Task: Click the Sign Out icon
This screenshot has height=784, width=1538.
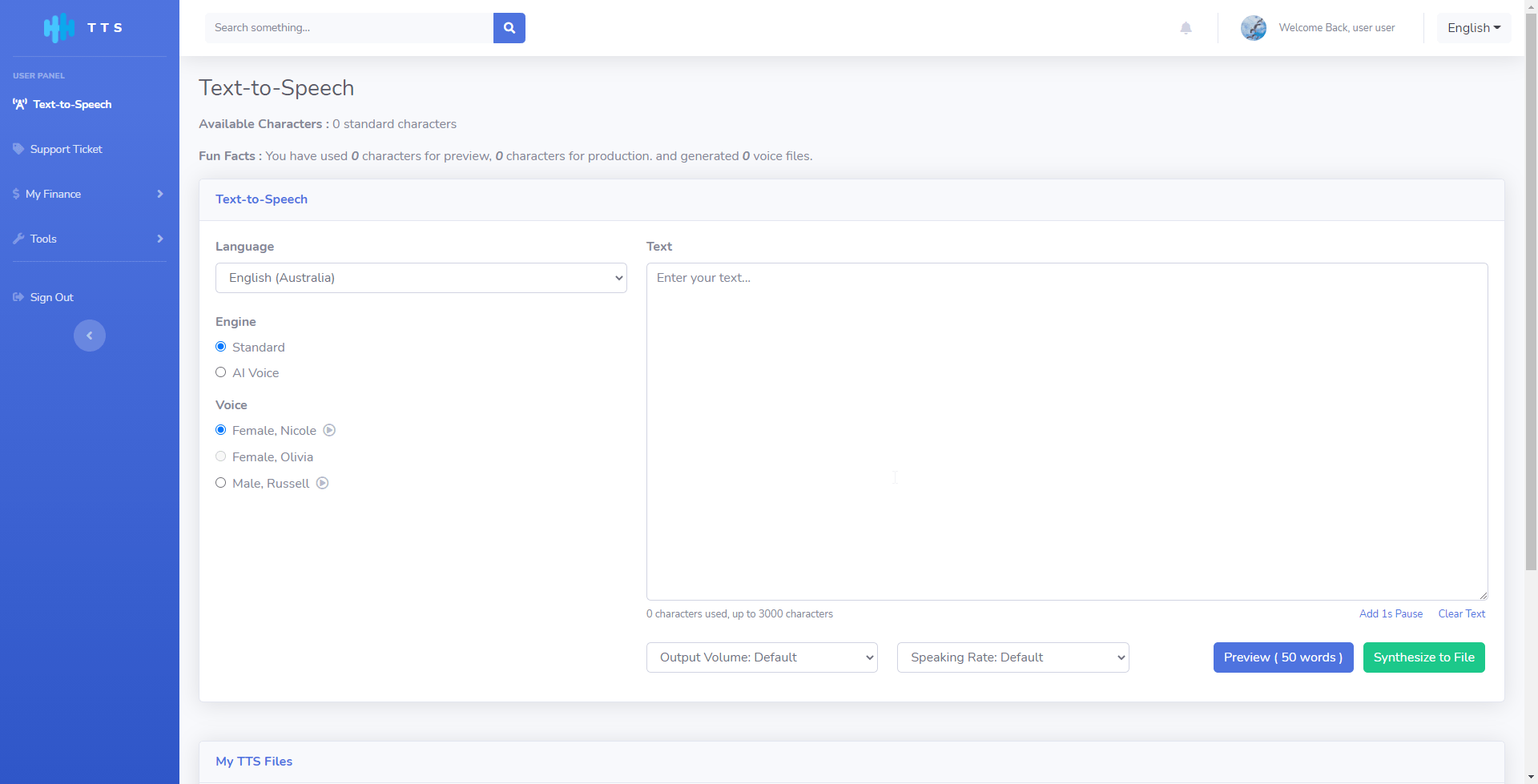Action: [x=18, y=296]
